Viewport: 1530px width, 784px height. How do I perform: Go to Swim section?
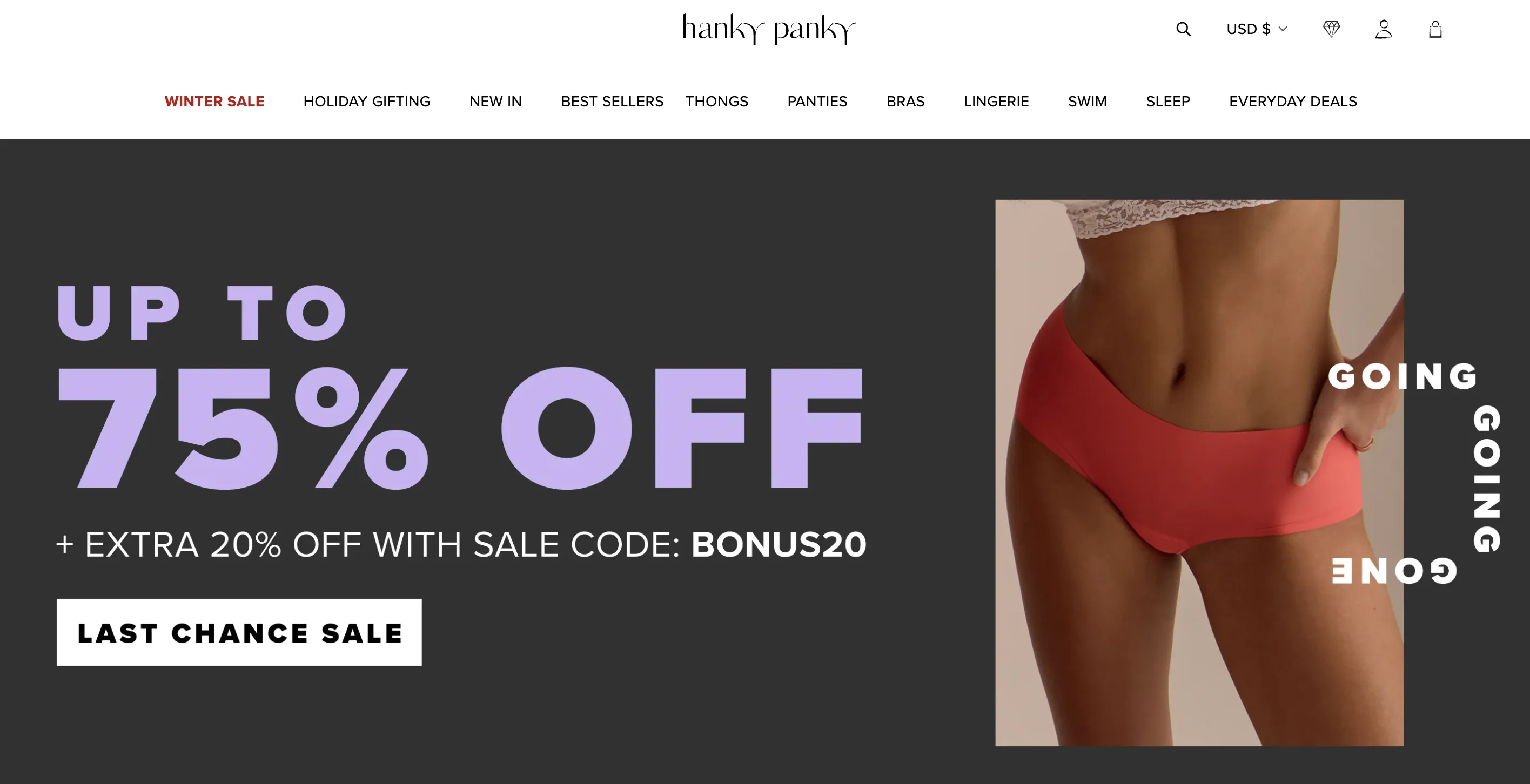1087,102
